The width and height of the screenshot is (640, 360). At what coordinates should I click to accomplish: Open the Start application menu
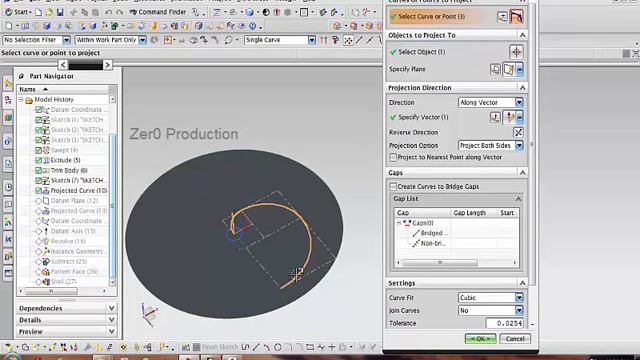tap(18, 12)
